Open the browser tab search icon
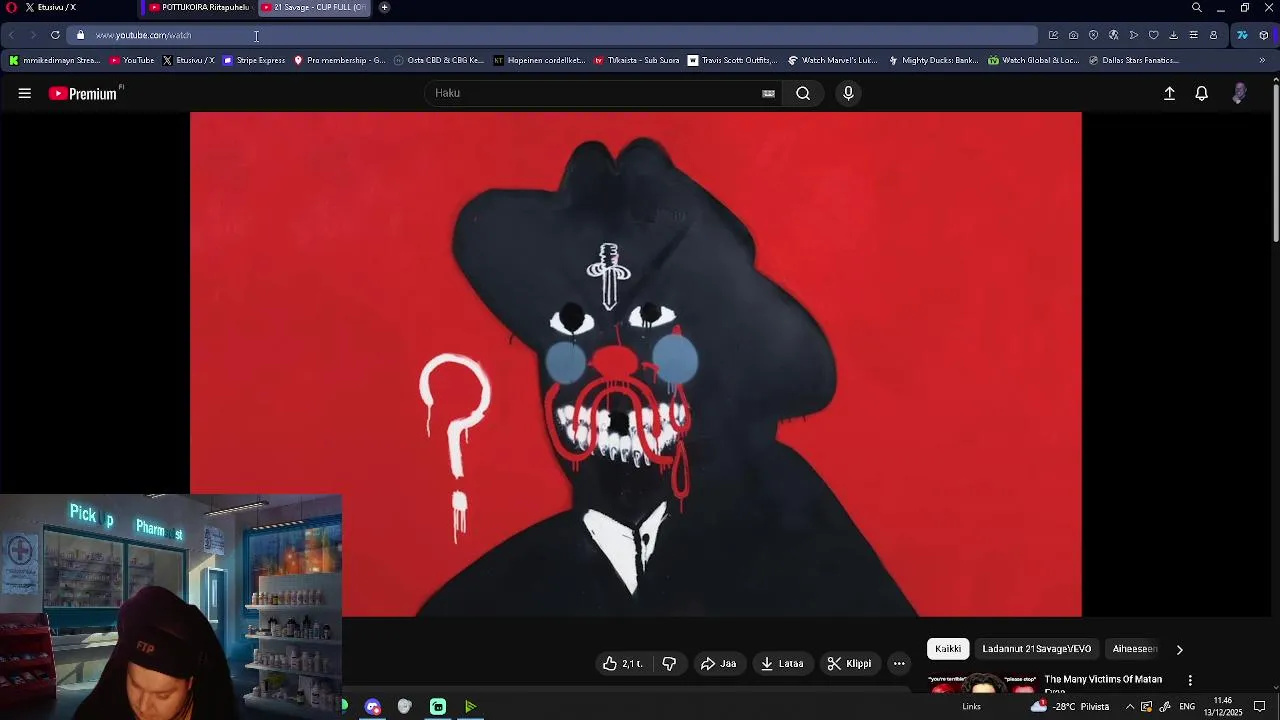This screenshot has height=720, width=1280. (1196, 7)
